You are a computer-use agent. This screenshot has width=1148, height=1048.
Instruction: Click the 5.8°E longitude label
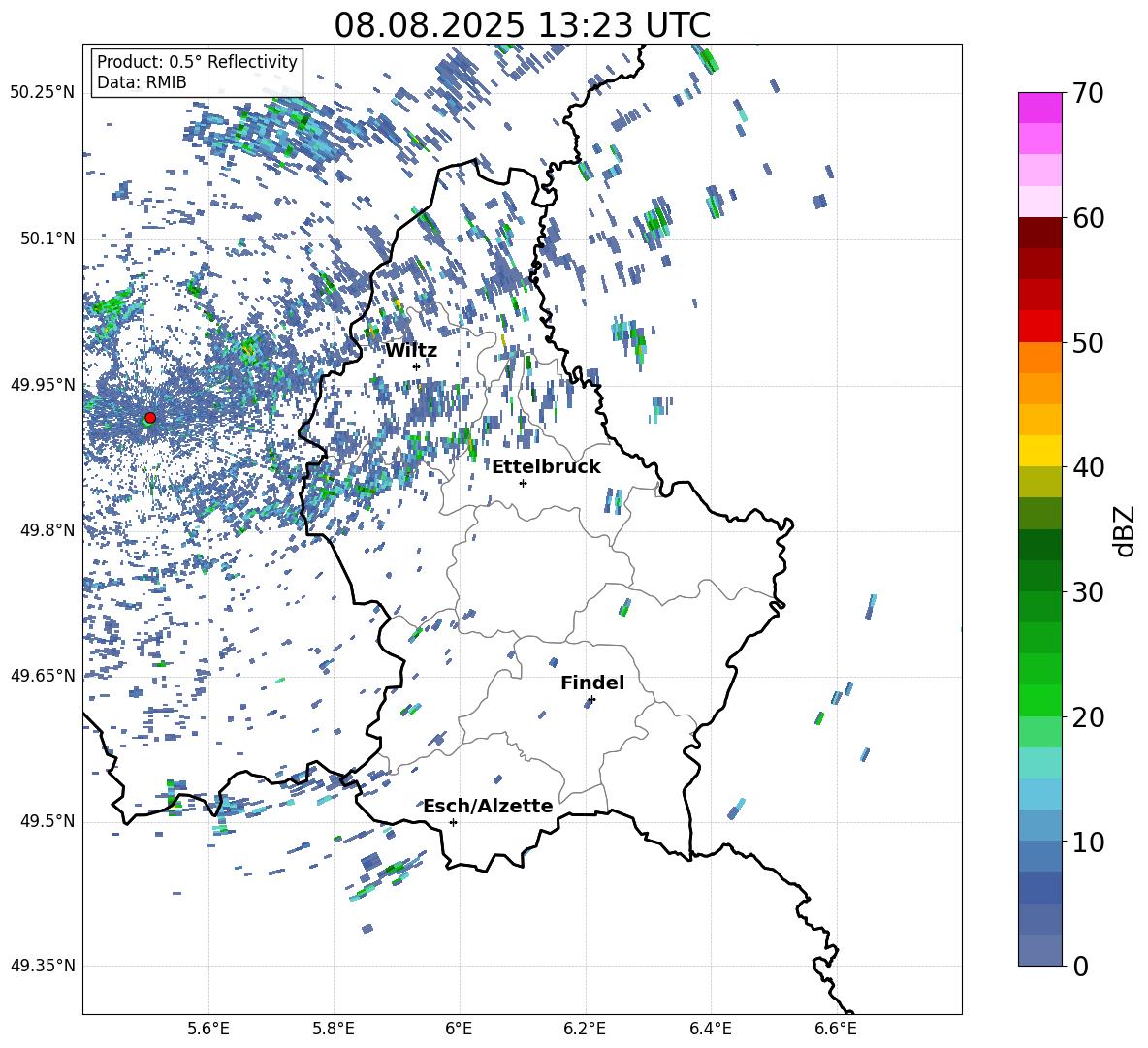pos(334,1030)
